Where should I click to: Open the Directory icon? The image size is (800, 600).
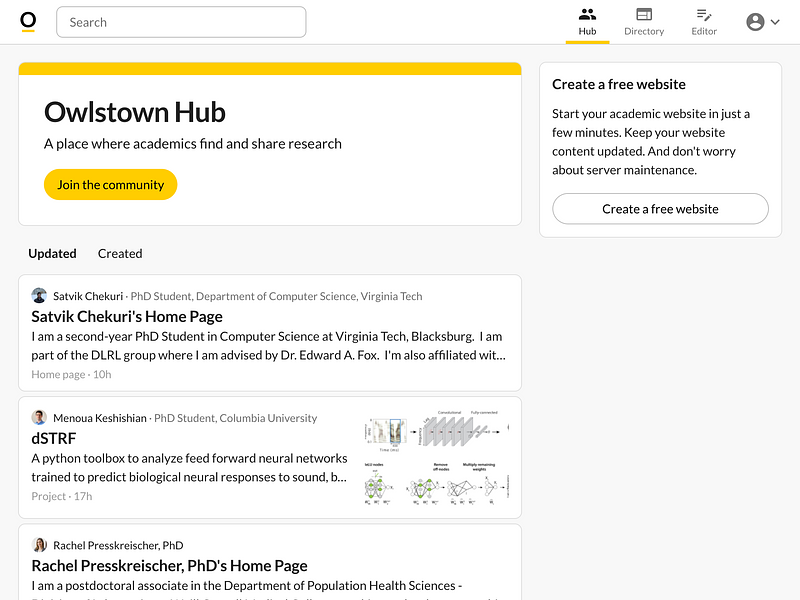644,14
